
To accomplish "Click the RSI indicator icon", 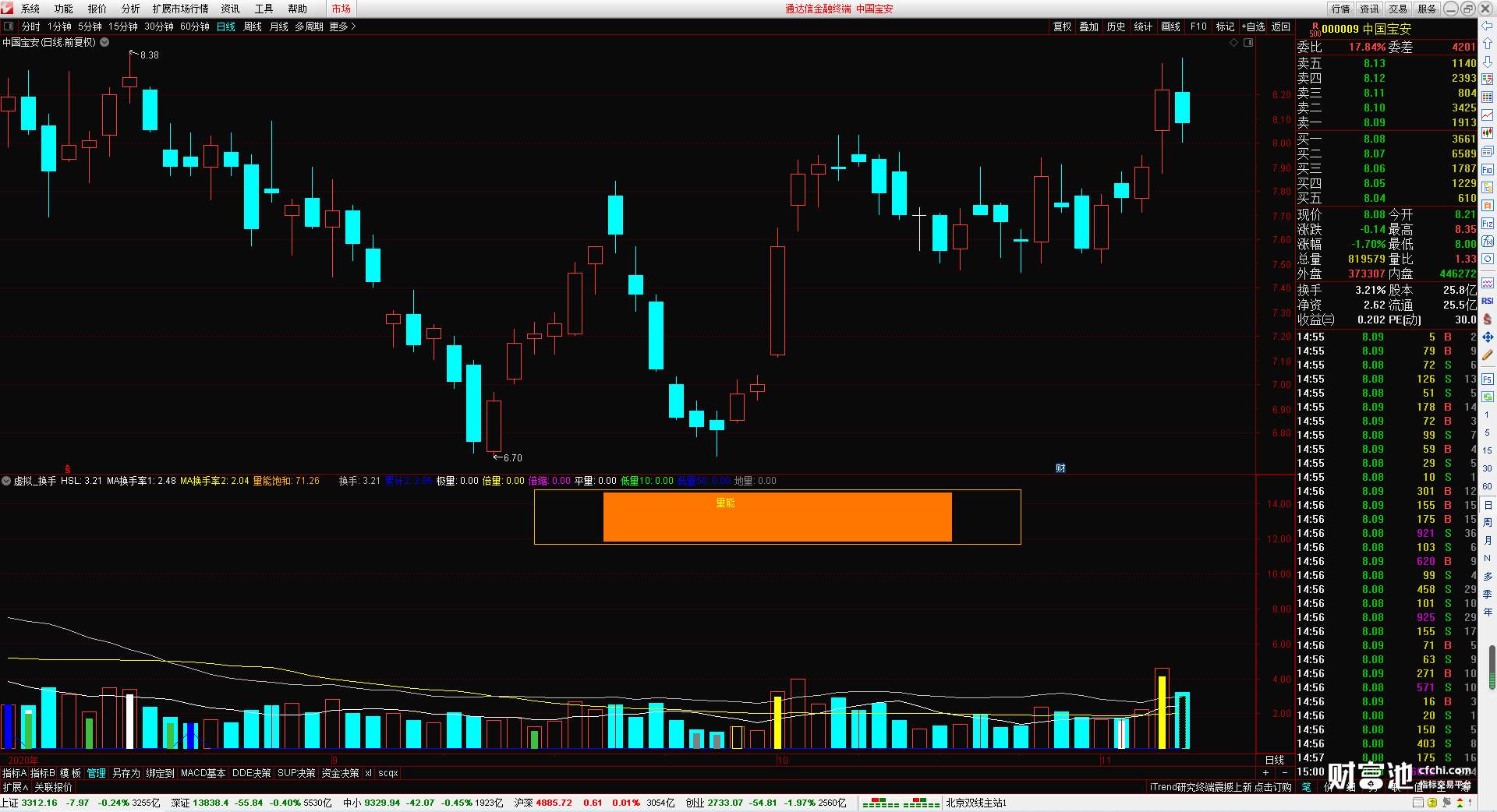I will (1488, 301).
